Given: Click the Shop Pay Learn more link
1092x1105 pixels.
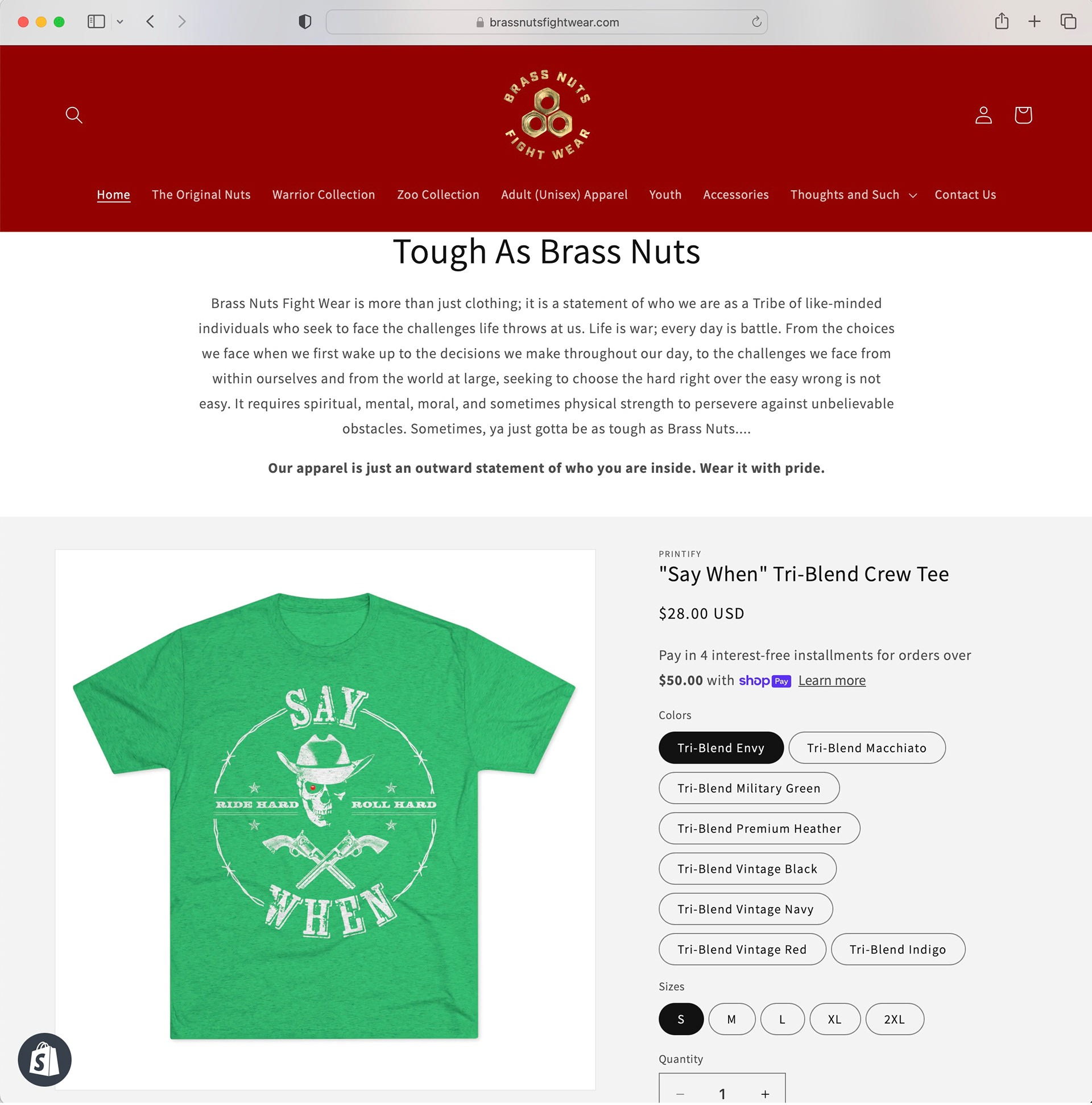Looking at the screenshot, I should click(x=832, y=680).
